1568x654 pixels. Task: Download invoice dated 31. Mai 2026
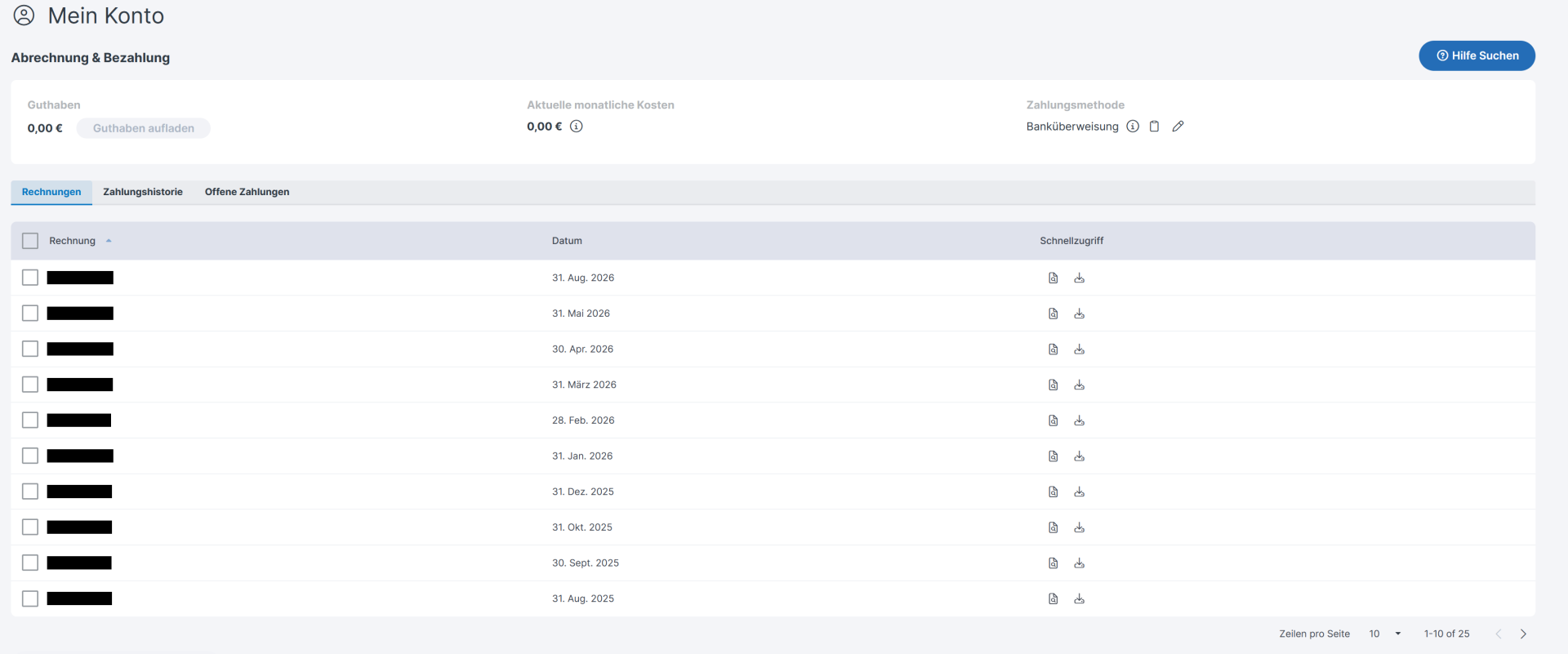1080,314
